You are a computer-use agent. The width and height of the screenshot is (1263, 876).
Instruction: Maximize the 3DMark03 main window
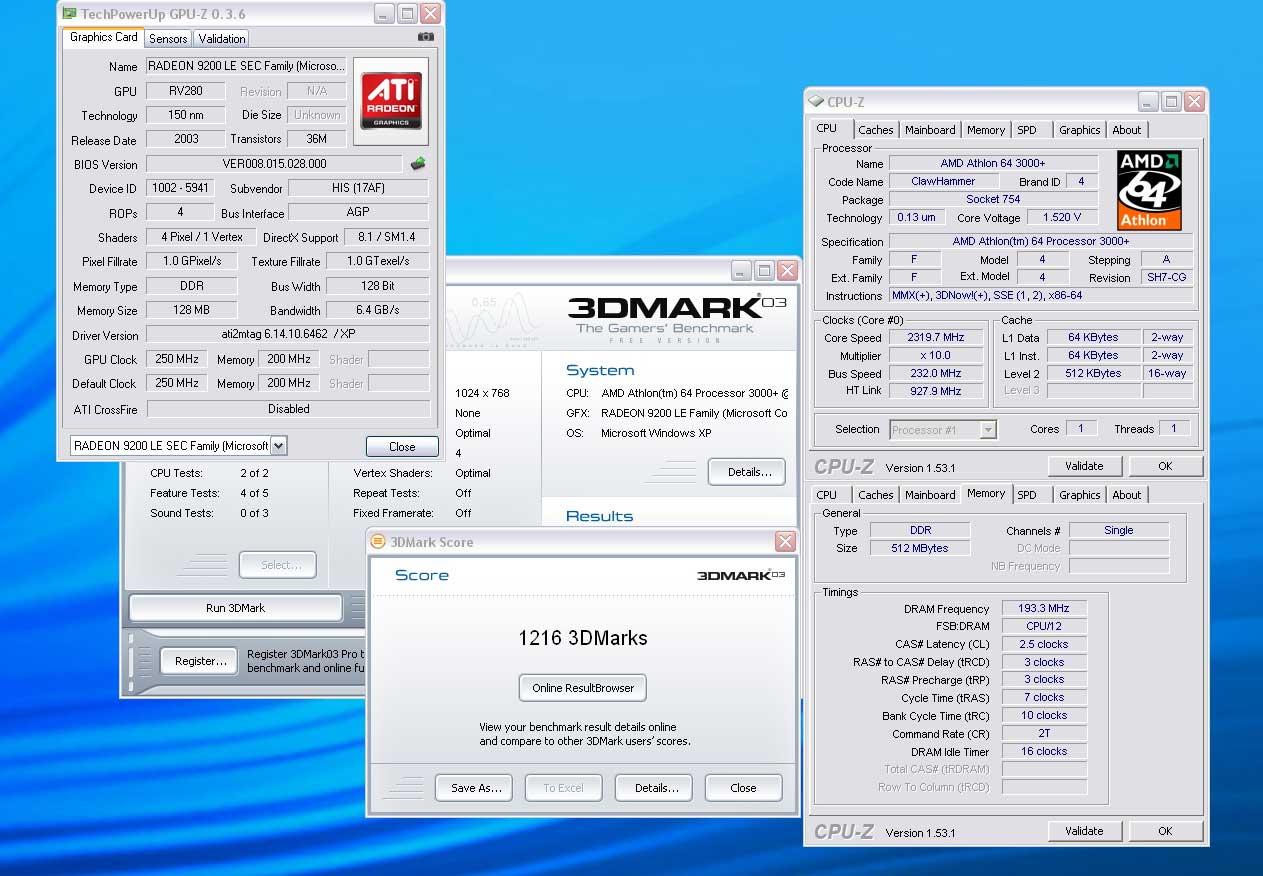pos(765,270)
